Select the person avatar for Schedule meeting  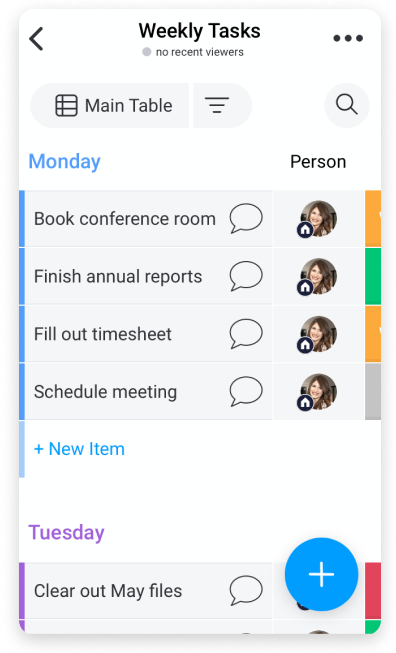click(317, 391)
